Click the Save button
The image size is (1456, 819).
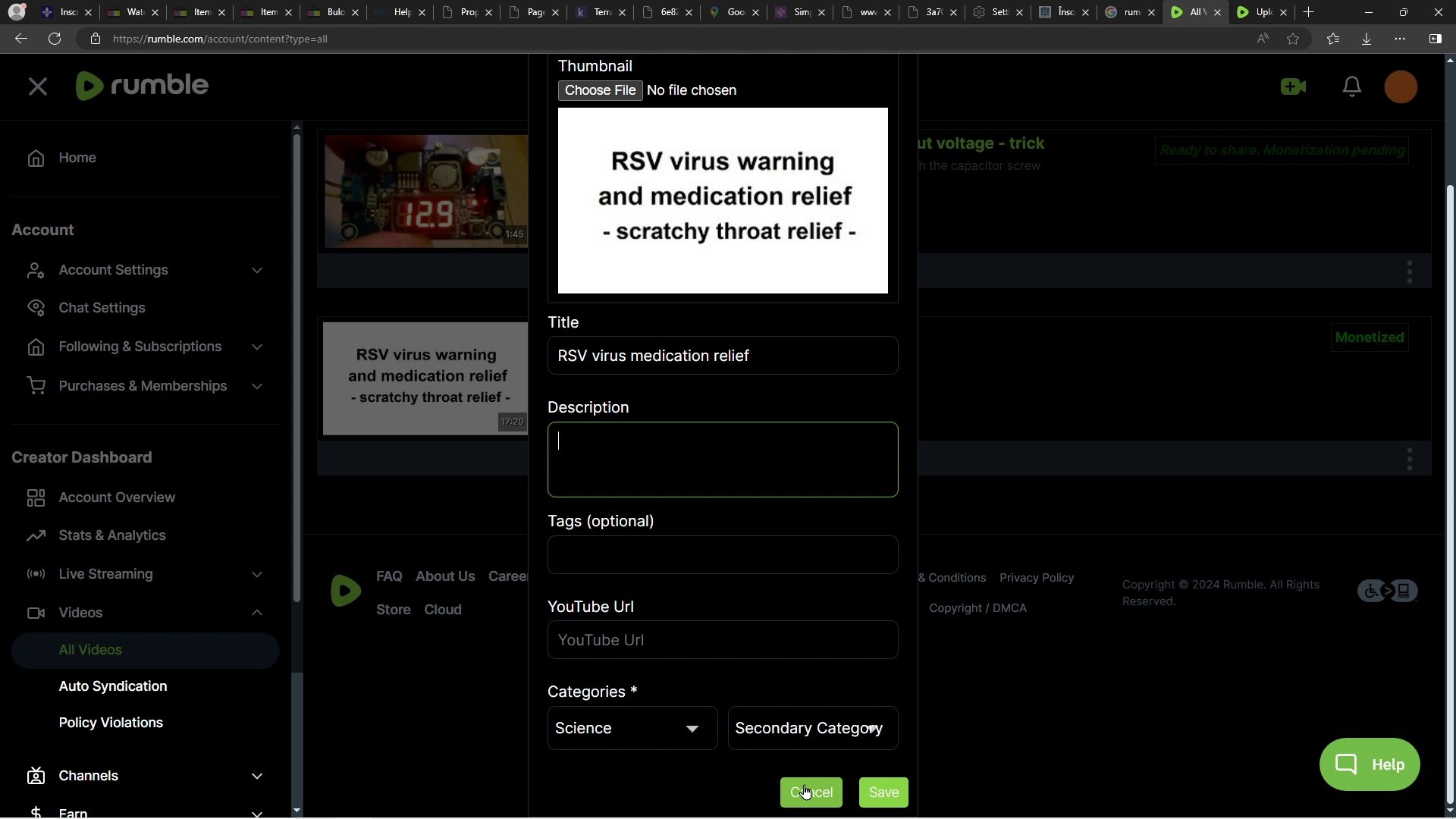click(x=883, y=792)
